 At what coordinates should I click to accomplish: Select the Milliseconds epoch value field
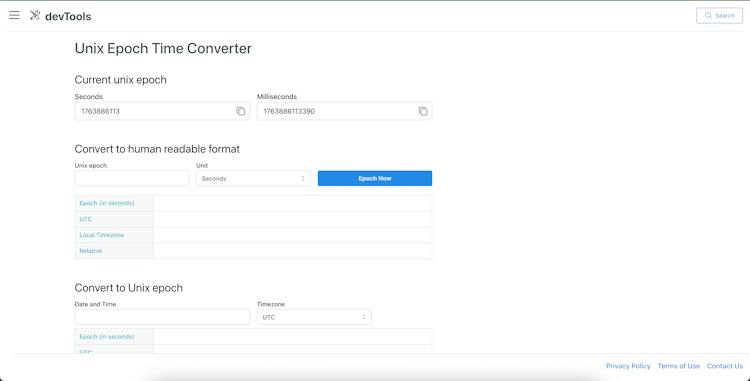point(344,111)
